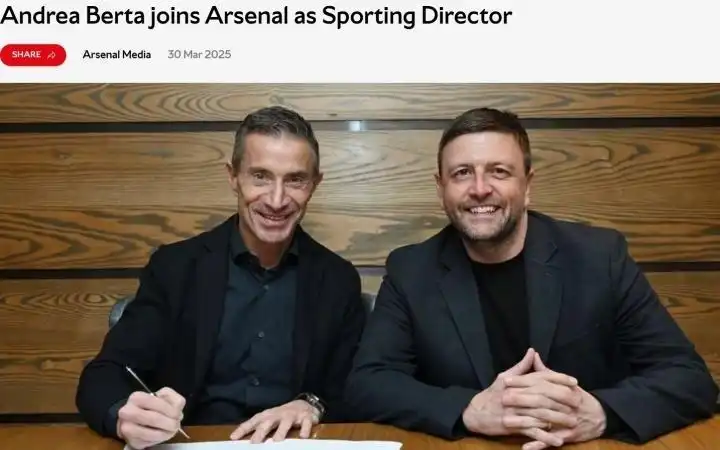This screenshot has width=720, height=450.
Task: Select the 30 Mar 2025 date
Action: tap(199, 55)
